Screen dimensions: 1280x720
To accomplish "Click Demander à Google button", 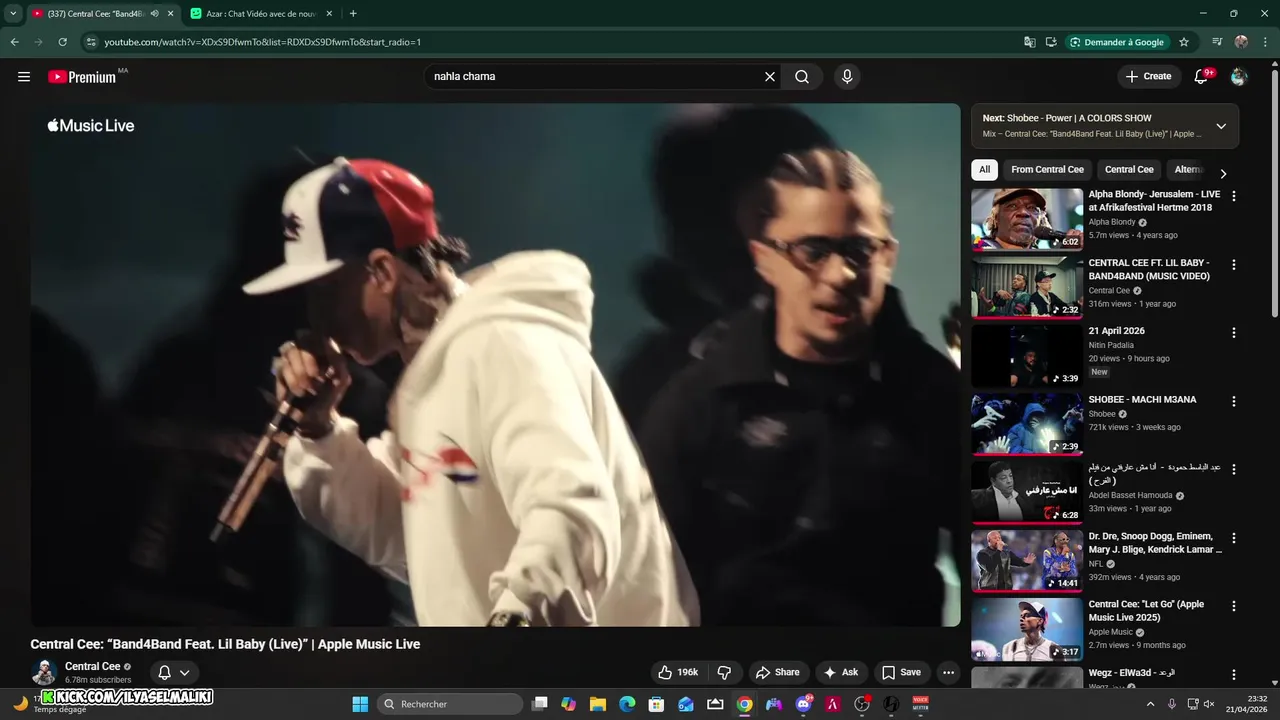I will point(1117,42).
